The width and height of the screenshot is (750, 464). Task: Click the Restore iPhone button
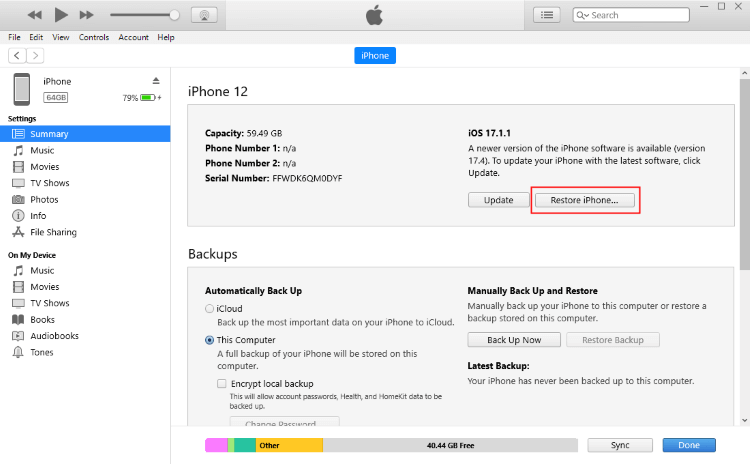[585, 200]
